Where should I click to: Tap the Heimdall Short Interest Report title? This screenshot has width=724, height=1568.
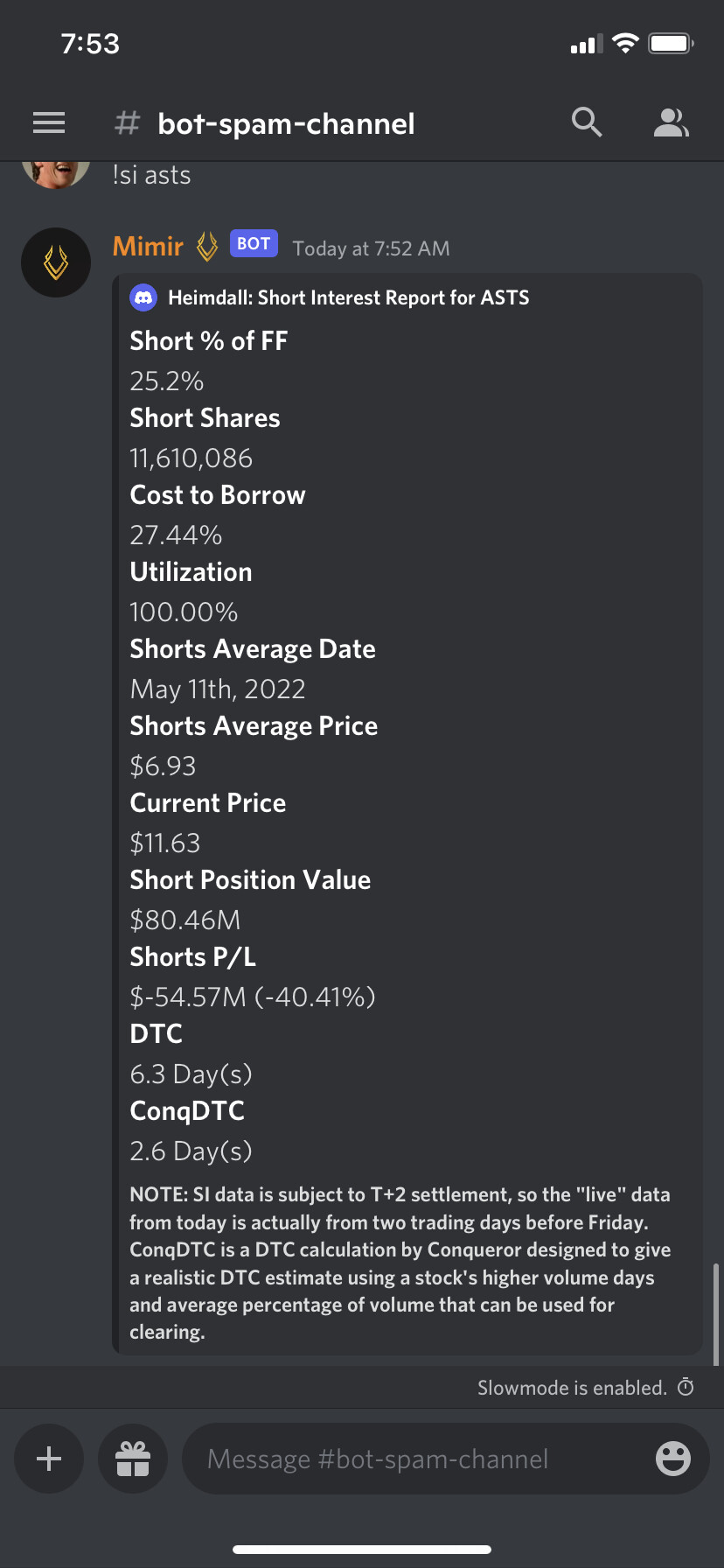(x=349, y=297)
